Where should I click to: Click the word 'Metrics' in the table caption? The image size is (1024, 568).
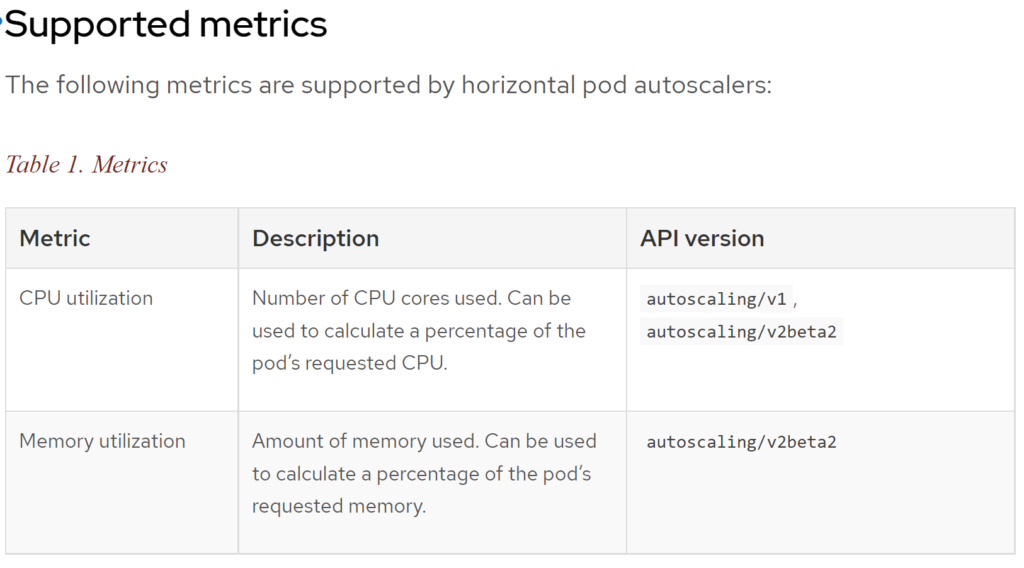pyautogui.click(x=129, y=165)
